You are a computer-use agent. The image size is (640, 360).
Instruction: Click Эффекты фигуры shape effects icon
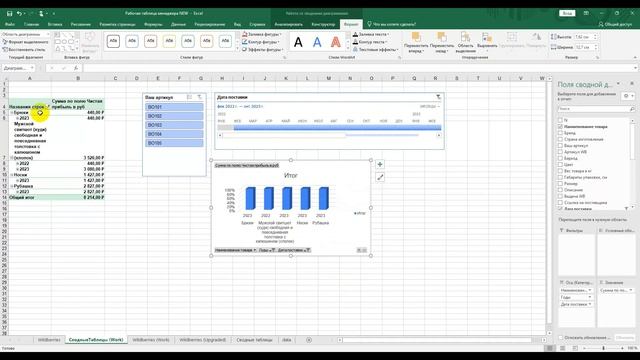point(245,49)
